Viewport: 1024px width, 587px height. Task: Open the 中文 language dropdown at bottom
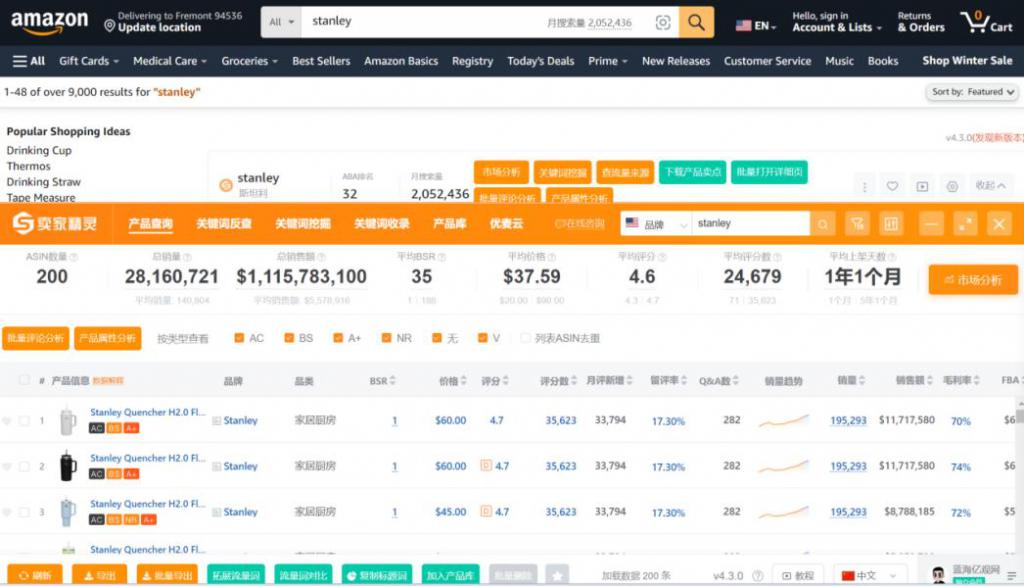click(x=869, y=575)
